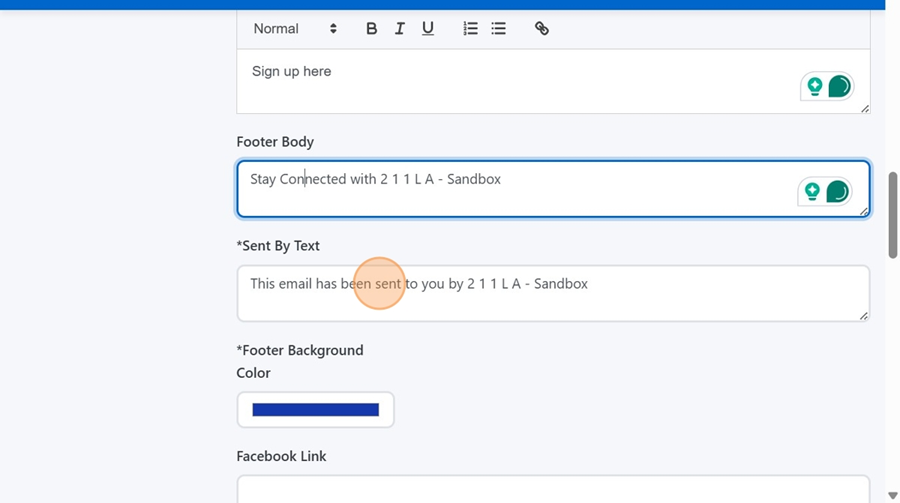Click the green chat bubble in Footer Body

[x=836, y=191]
